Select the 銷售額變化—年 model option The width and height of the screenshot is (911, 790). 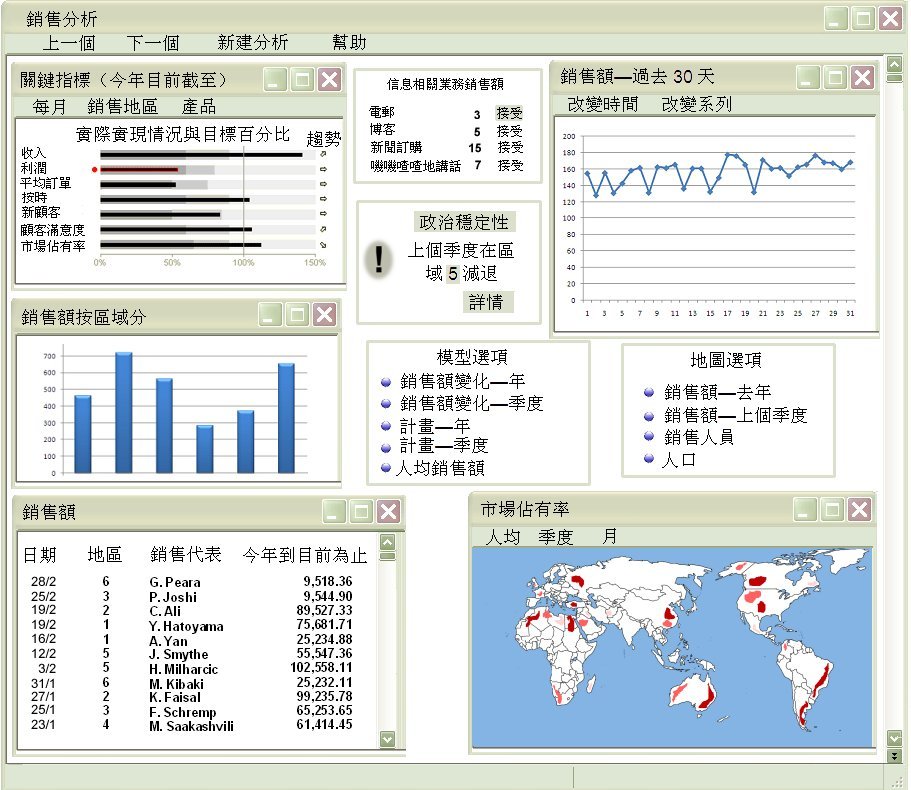click(386, 381)
